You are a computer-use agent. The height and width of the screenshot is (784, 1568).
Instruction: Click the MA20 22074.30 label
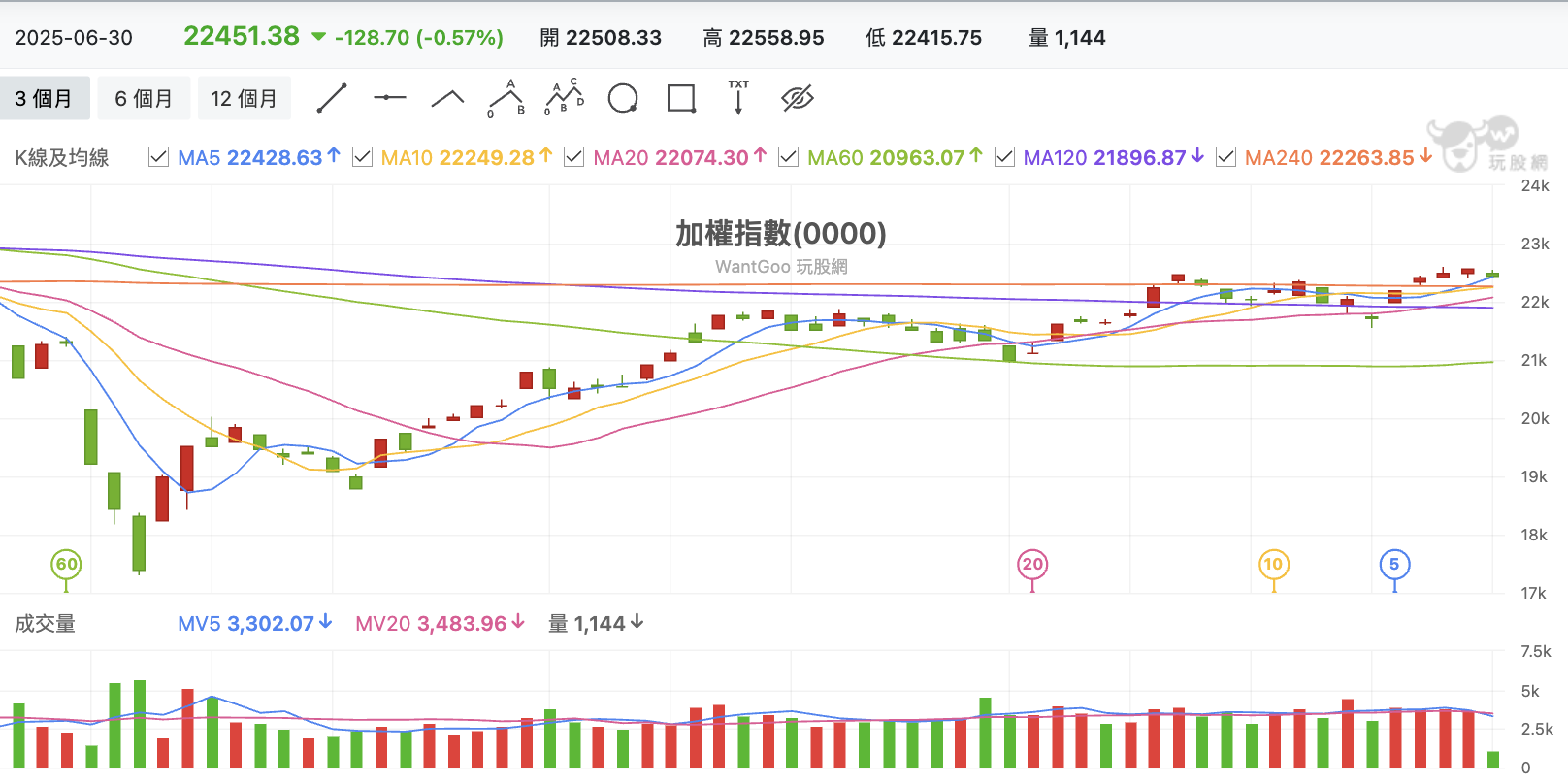pos(680,157)
